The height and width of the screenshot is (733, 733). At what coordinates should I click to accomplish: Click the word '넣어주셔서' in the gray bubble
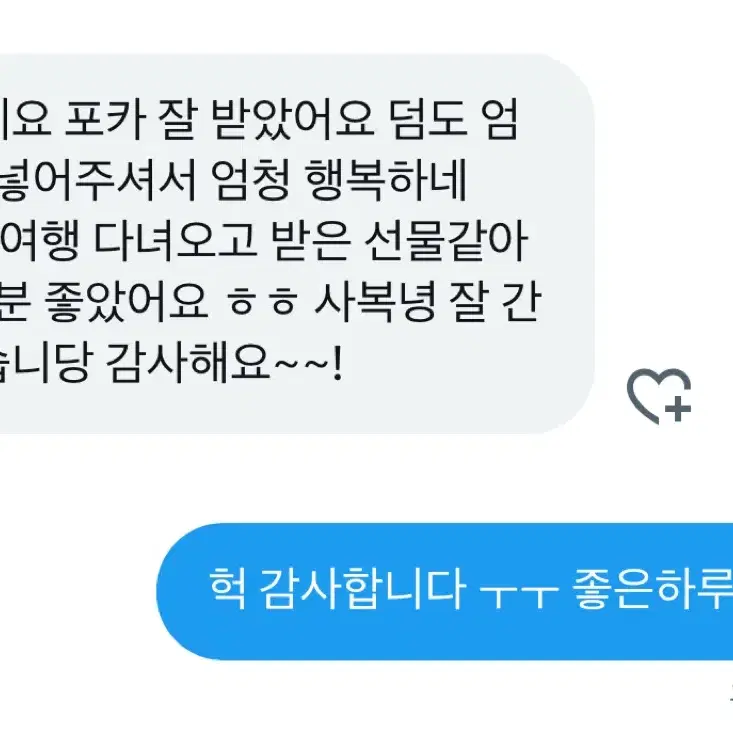(x=97, y=180)
